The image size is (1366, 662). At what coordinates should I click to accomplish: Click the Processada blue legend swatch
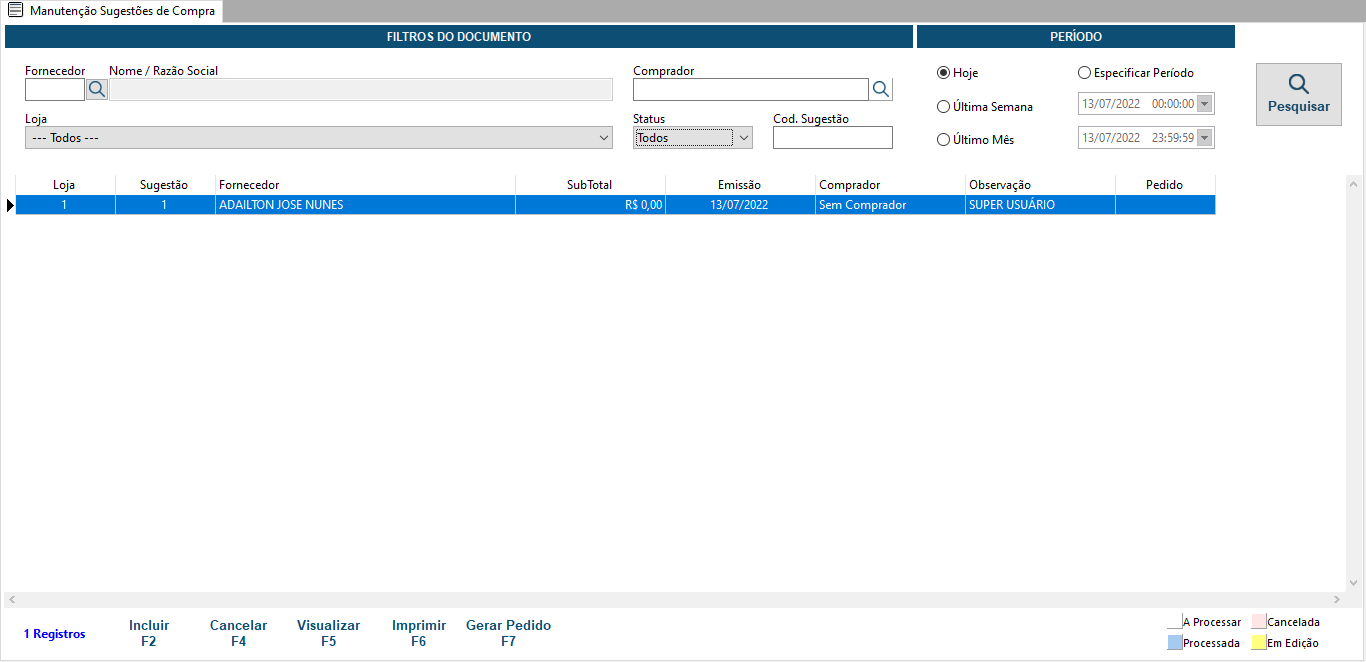[x=1174, y=643]
